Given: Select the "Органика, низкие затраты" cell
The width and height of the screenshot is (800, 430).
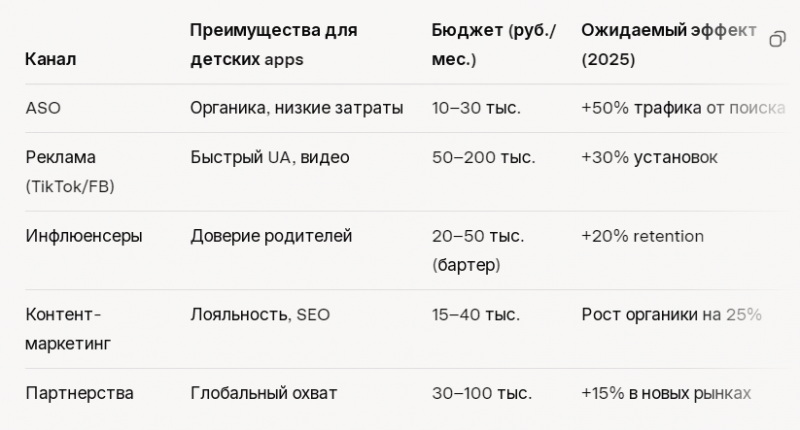Looking at the screenshot, I should (x=296, y=107).
